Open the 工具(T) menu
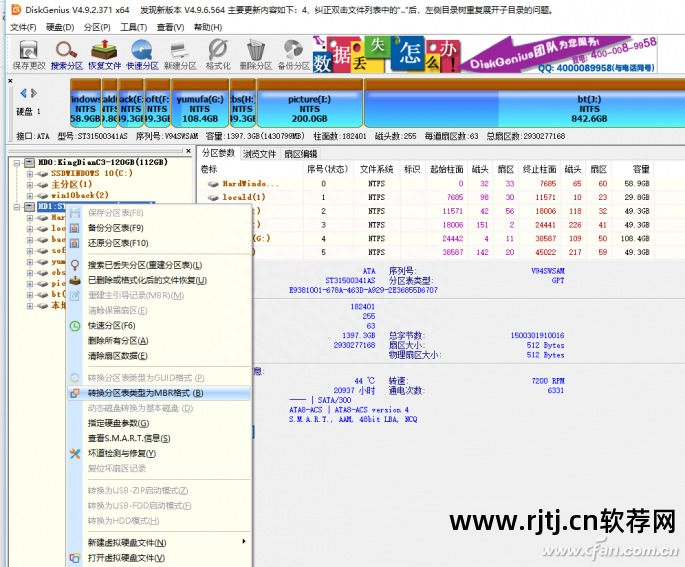 pyautogui.click(x=134, y=27)
